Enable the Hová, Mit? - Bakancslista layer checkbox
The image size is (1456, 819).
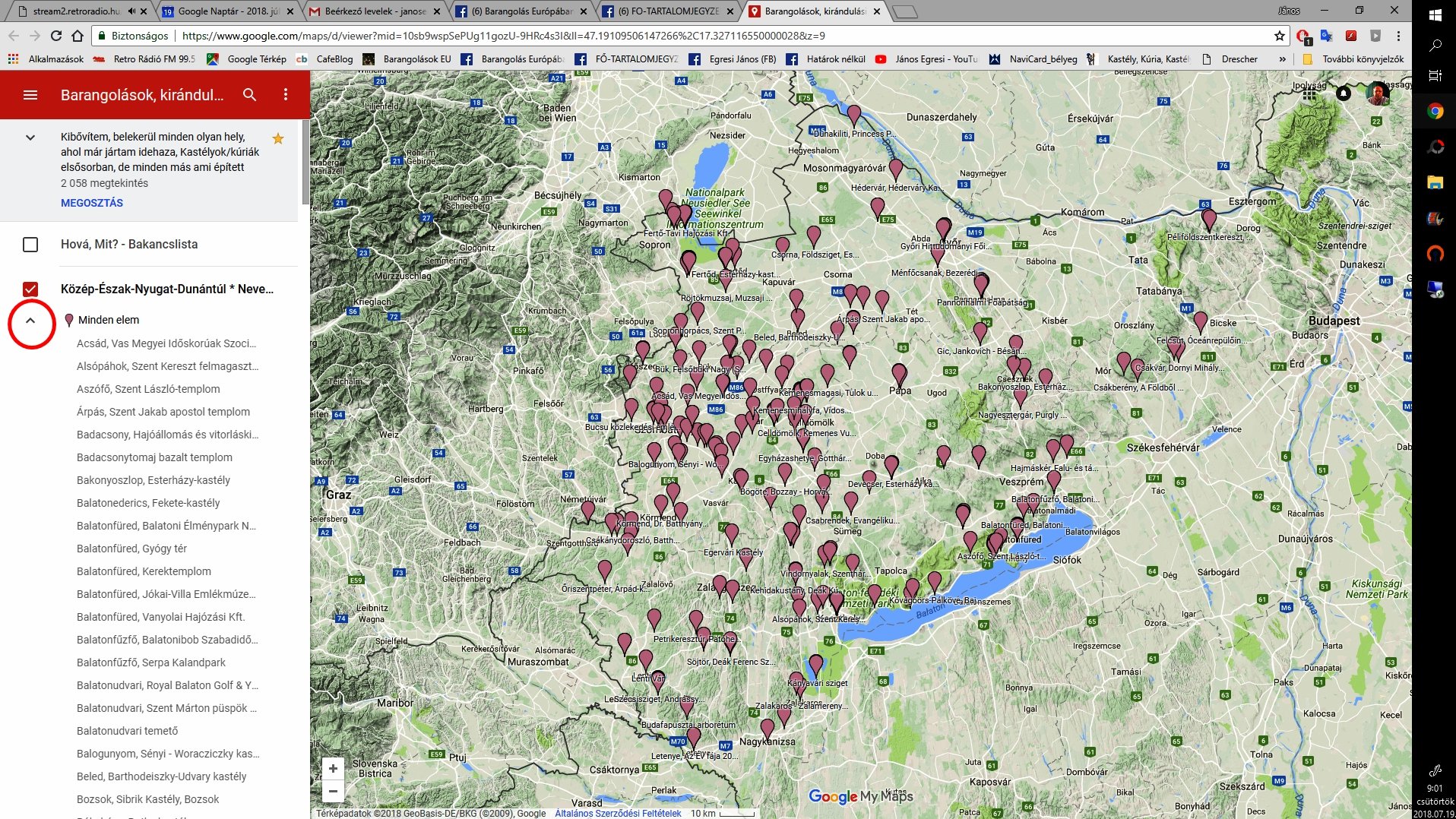click(x=30, y=245)
